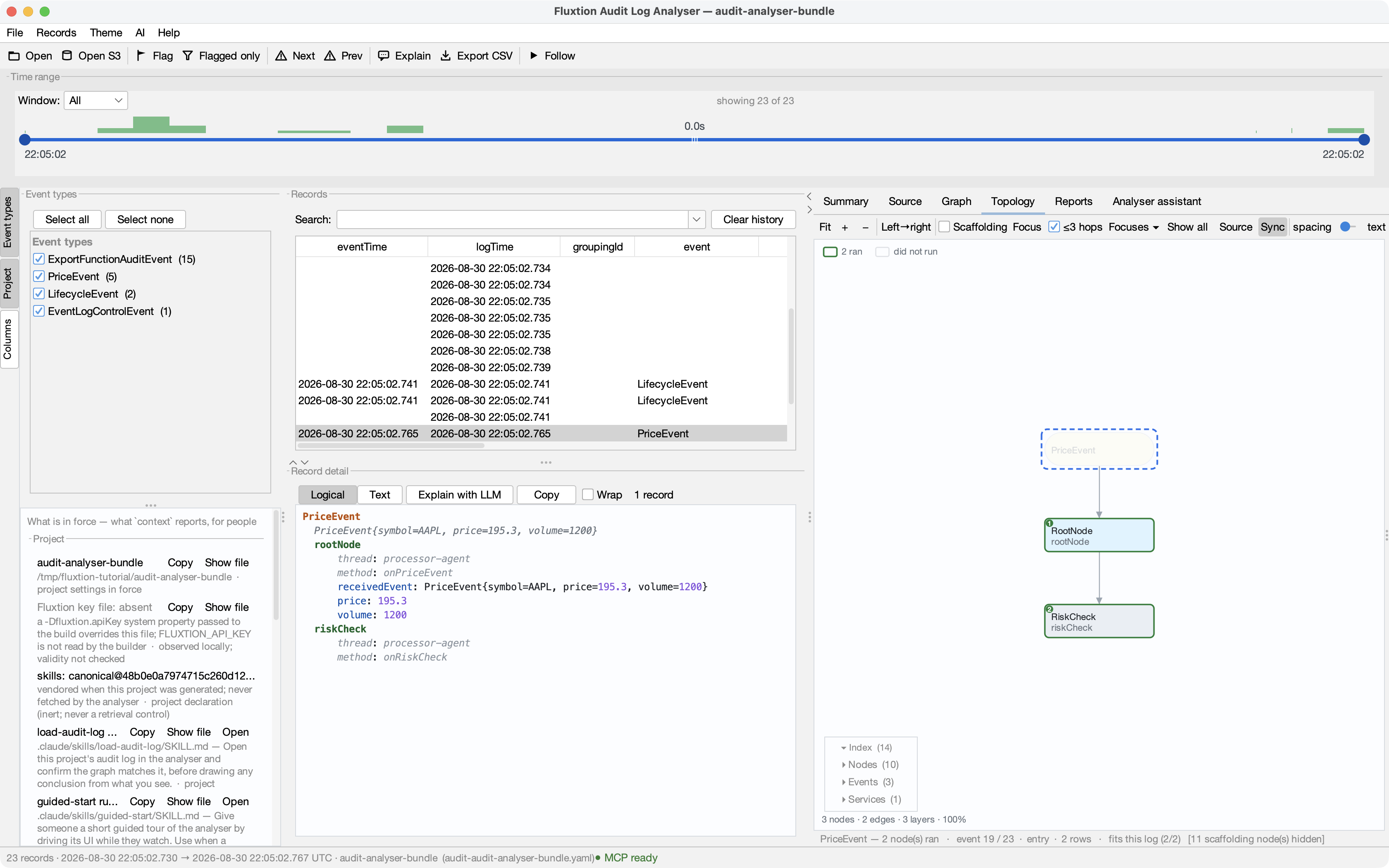Click the eventTime column header
The width and height of the screenshot is (1389, 868).
[x=362, y=247]
